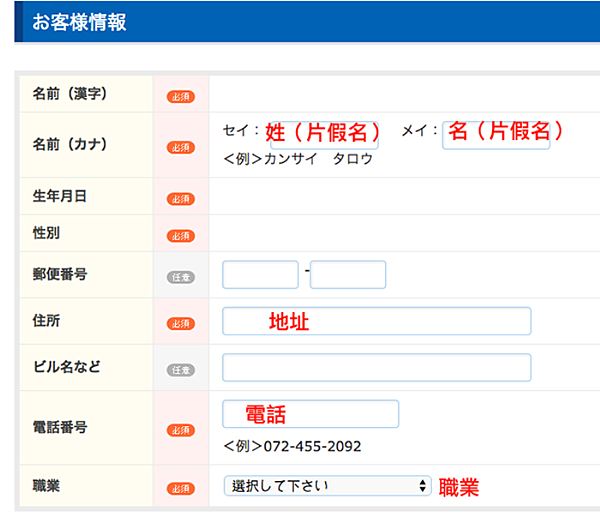
Task: Click the 住所 address input field
Action: [x=376, y=321]
